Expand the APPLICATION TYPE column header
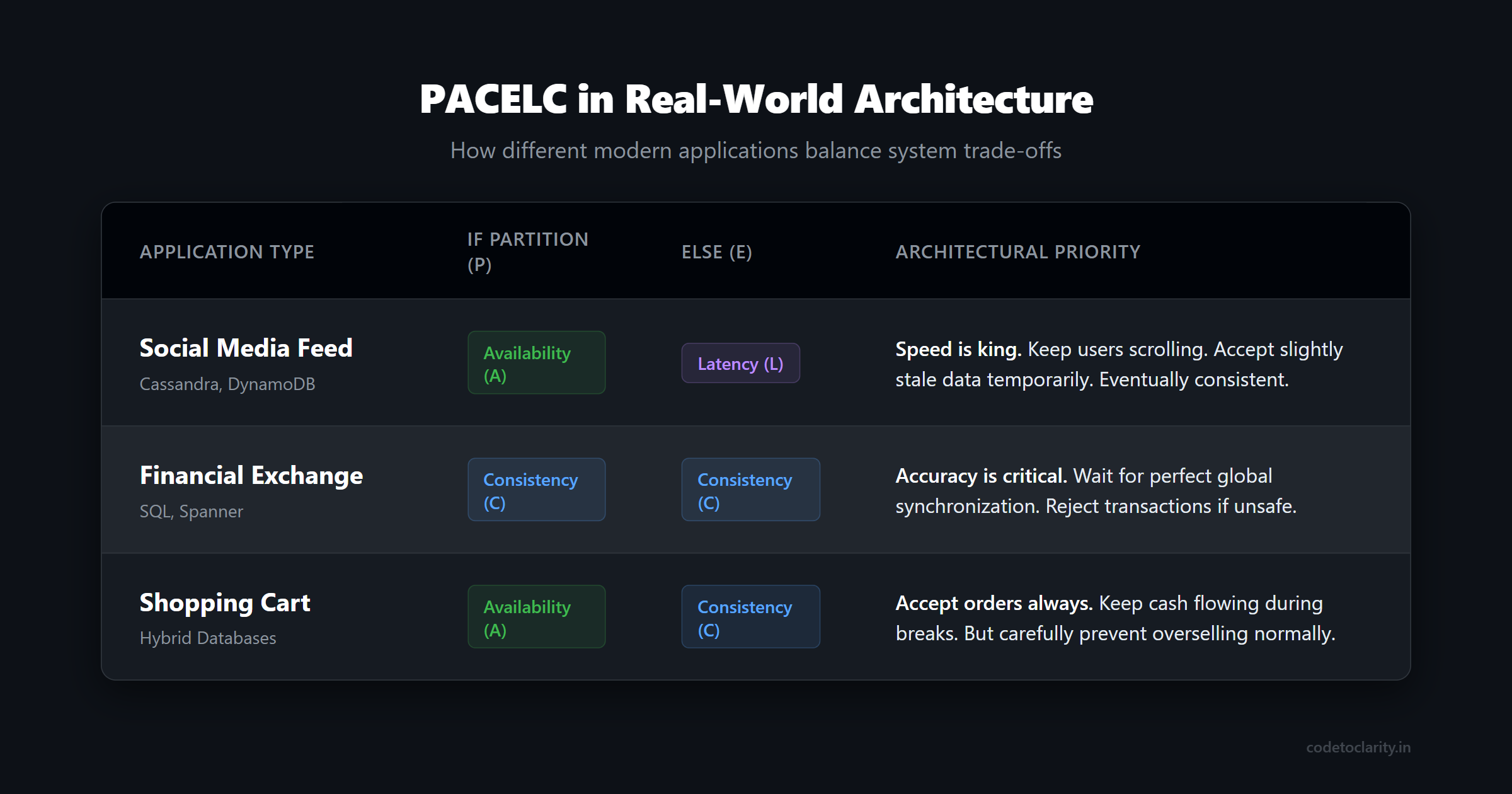 tap(227, 251)
